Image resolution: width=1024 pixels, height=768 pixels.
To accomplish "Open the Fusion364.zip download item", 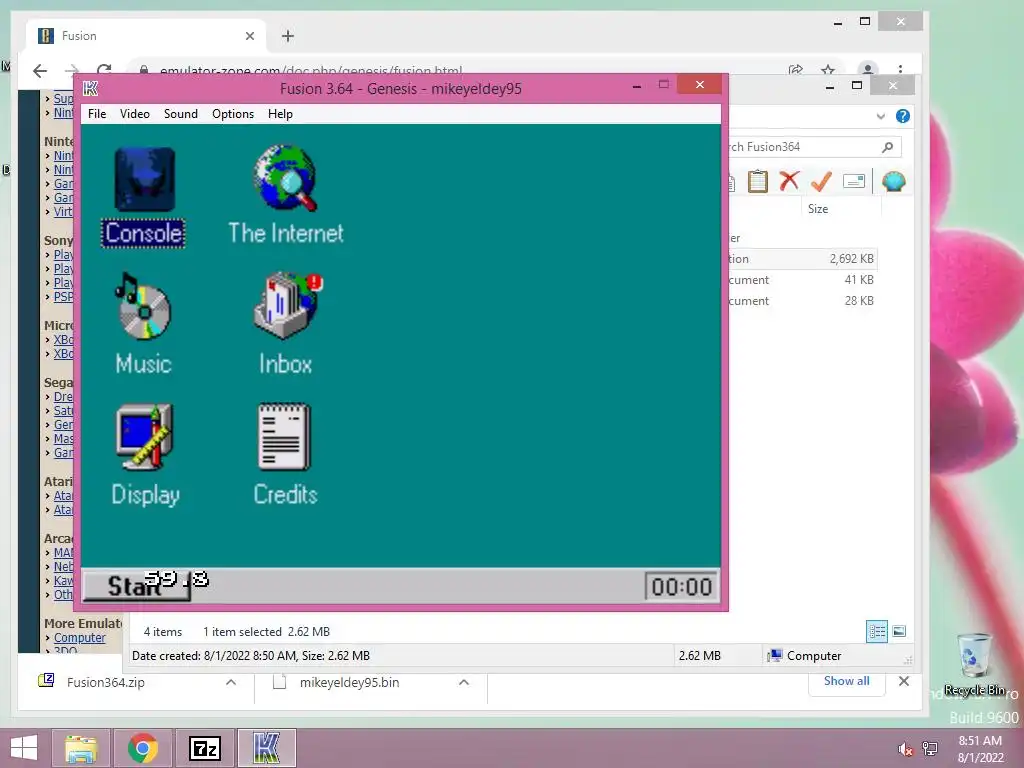I will pyautogui.click(x=104, y=682).
